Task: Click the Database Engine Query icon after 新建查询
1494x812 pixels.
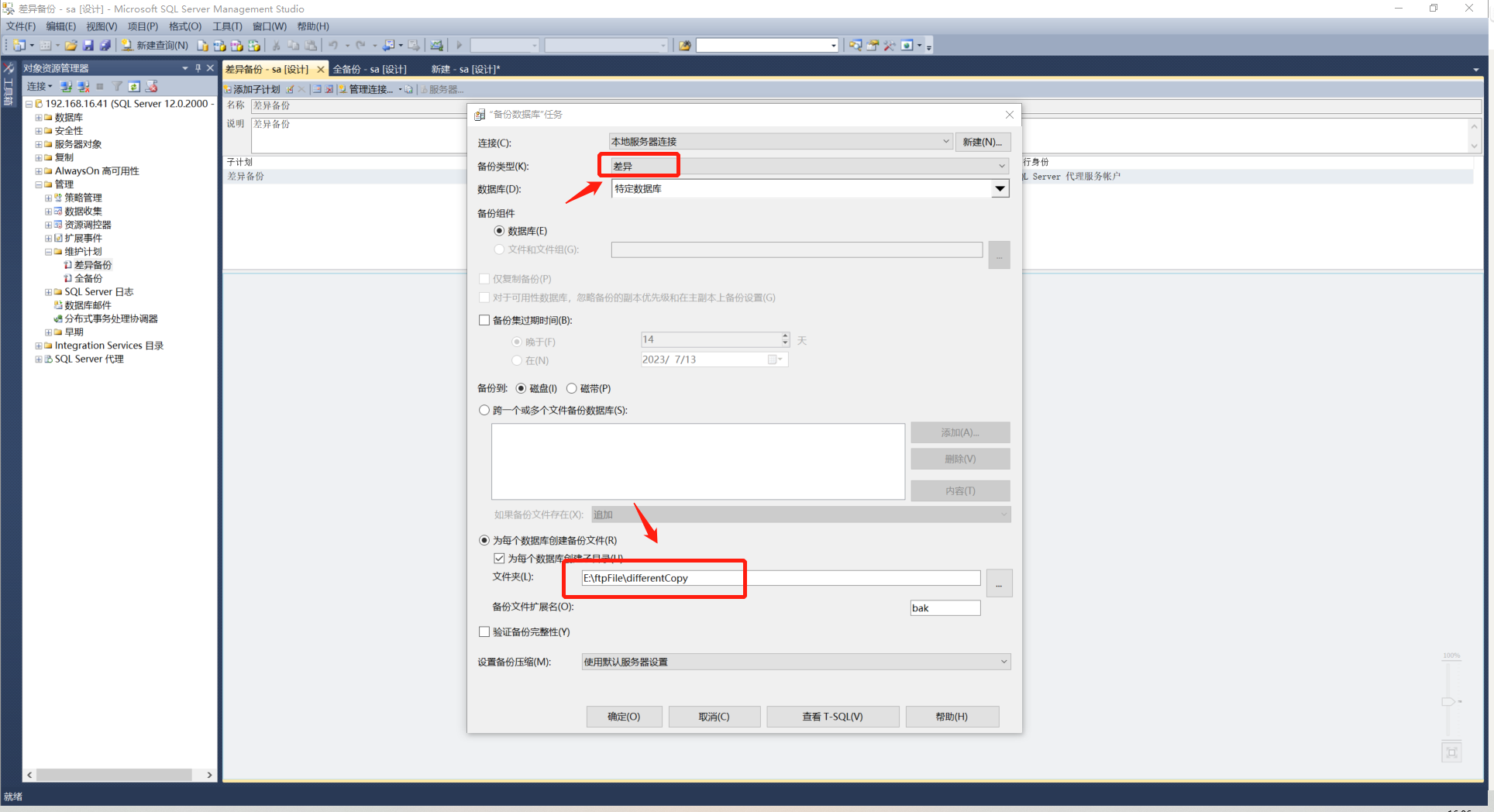Action: [x=202, y=45]
